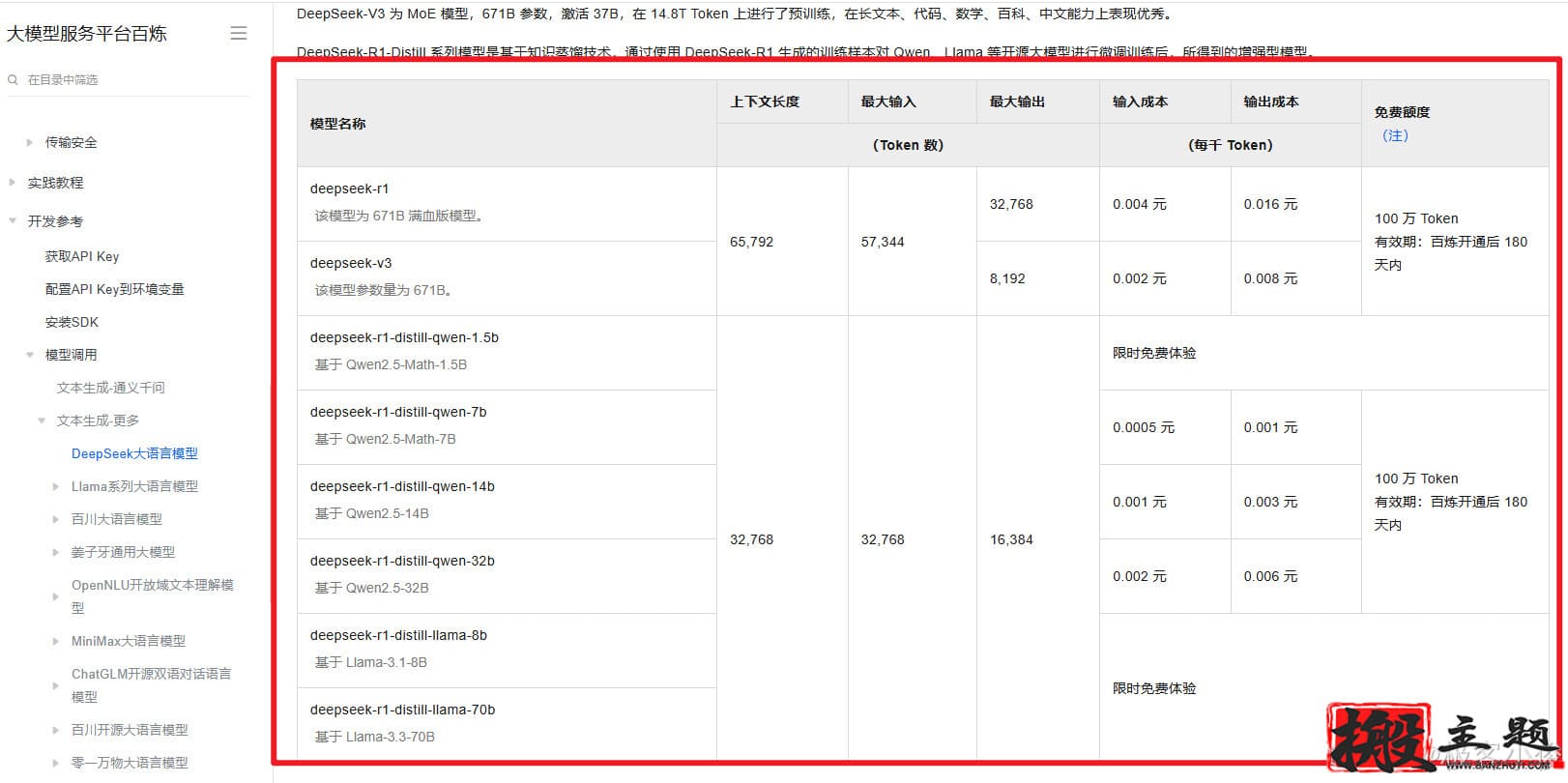
Task: Open 百川开源大语言模型 entry
Action: 130,730
